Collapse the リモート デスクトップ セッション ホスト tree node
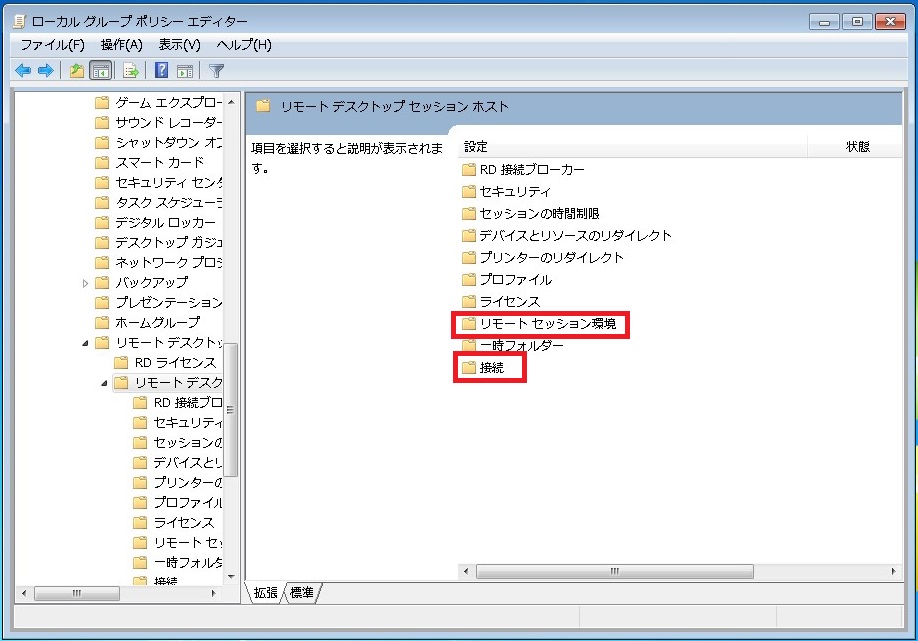The height and width of the screenshot is (641, 918). pyautogui.click(x=106, y=383)
